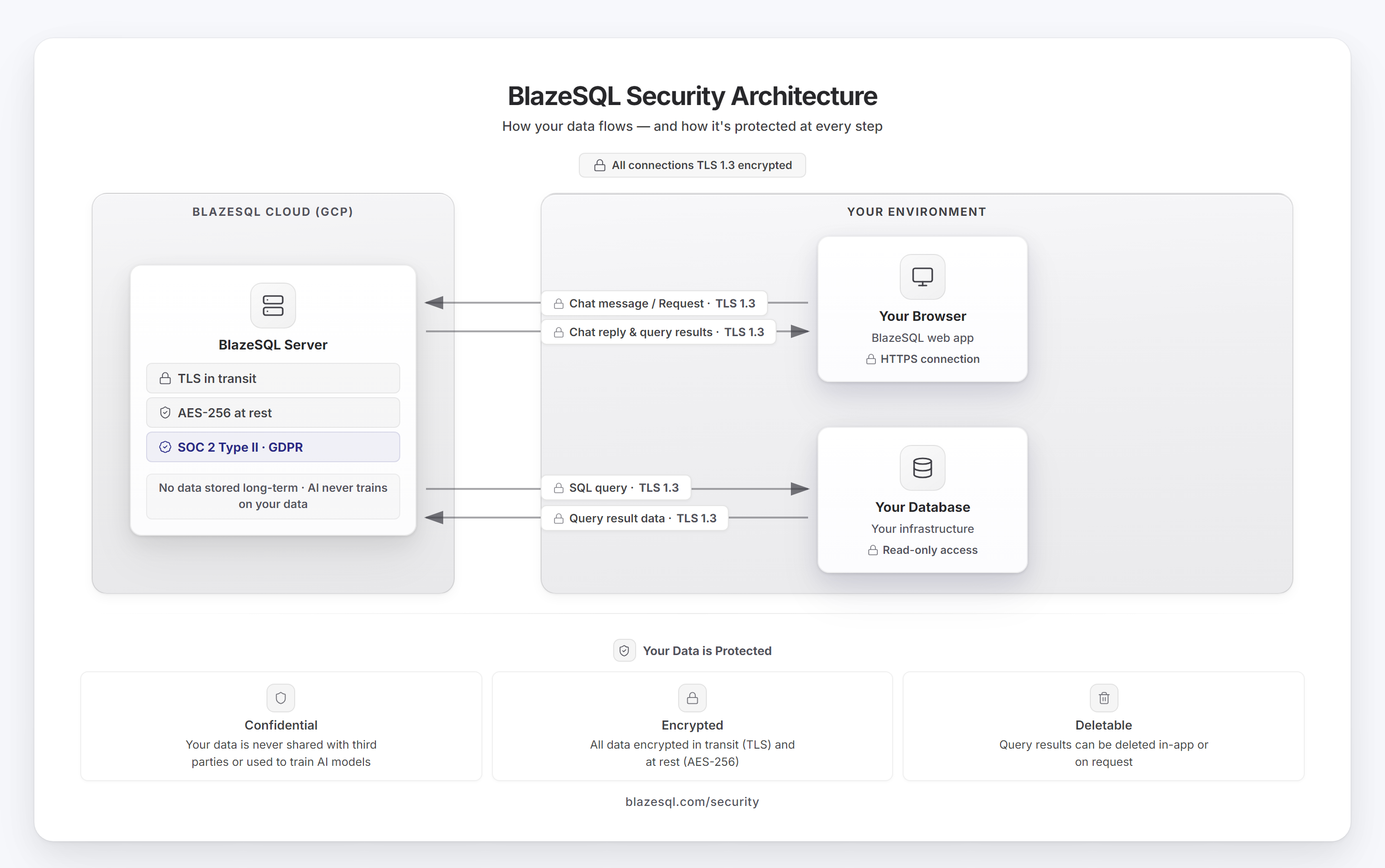Click the Confidential shield icon

pyautogui.click(x=281, y=698)
